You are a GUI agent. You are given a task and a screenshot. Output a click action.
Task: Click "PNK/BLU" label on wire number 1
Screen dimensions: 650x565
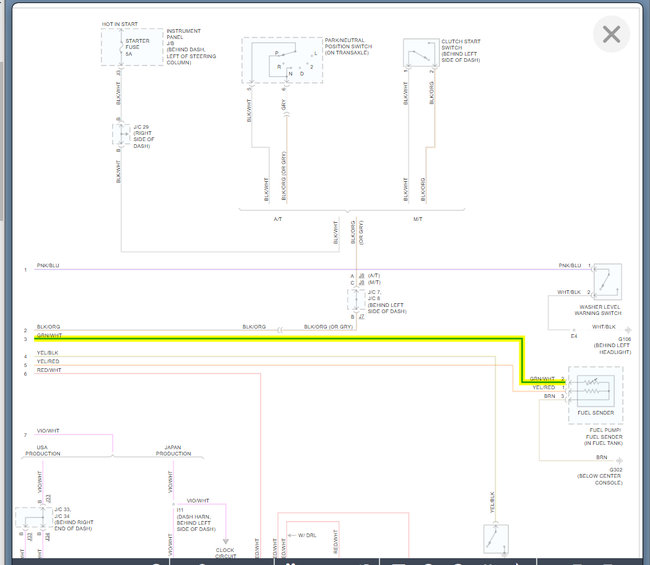(48, 265)
